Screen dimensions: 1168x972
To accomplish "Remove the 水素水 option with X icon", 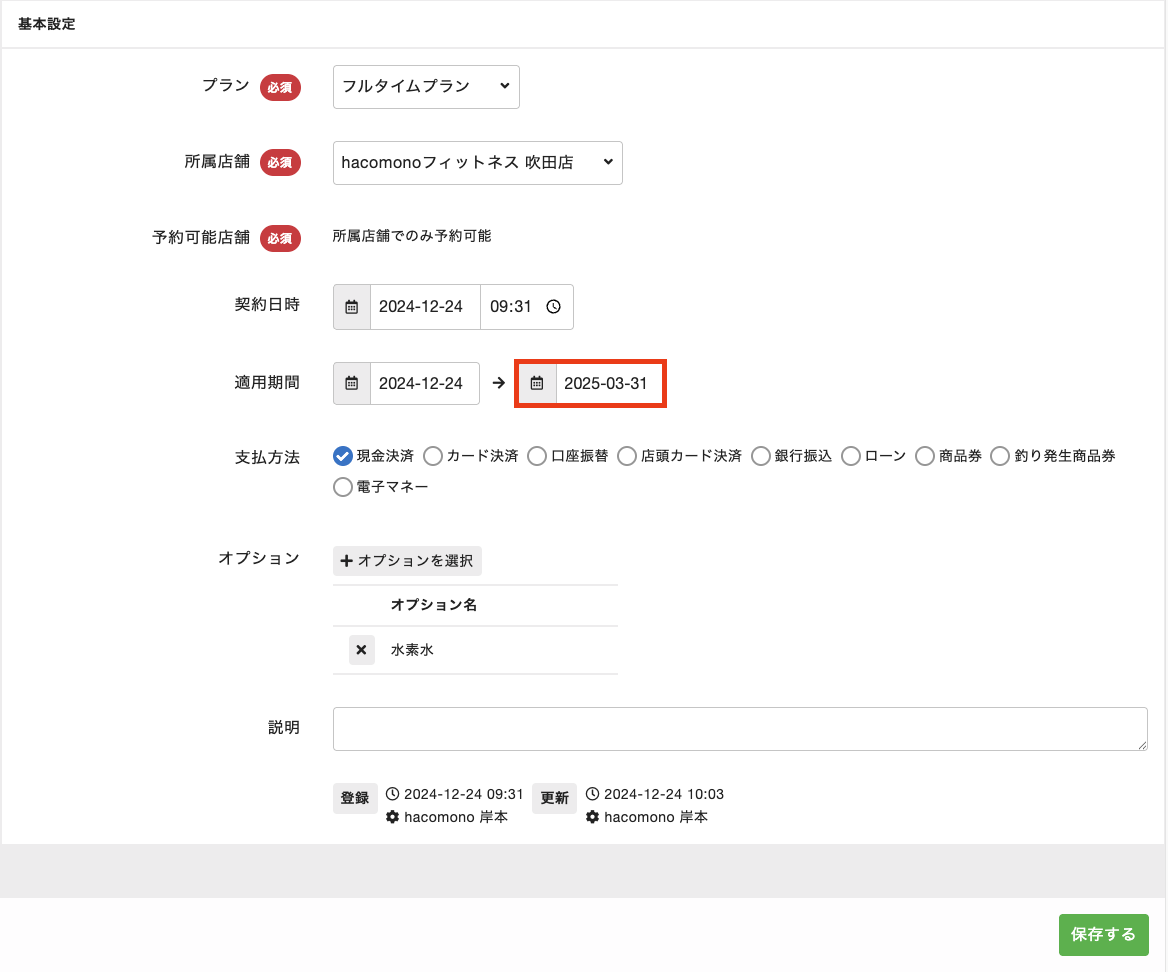I will click(x=361, y=650).
